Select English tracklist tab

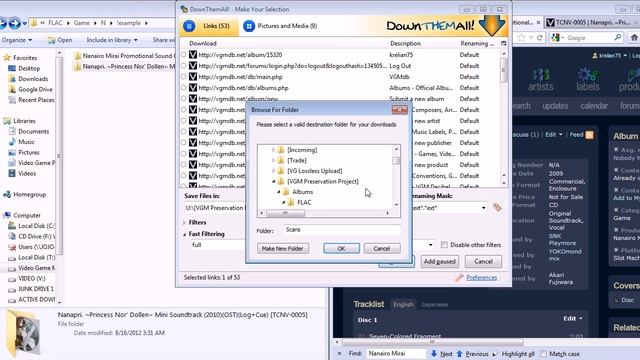click(403, 304)
